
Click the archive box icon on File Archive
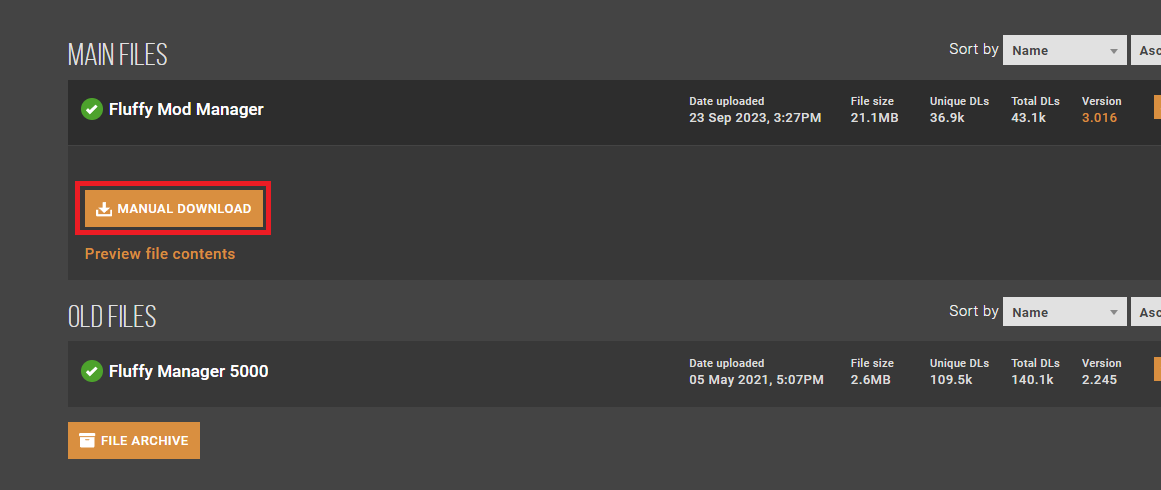[87, 441]
